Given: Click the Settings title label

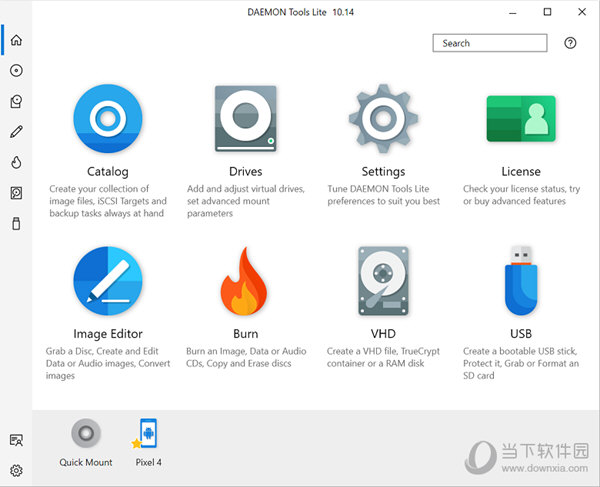Looking at the screenshot, I should tap(383, 171).
